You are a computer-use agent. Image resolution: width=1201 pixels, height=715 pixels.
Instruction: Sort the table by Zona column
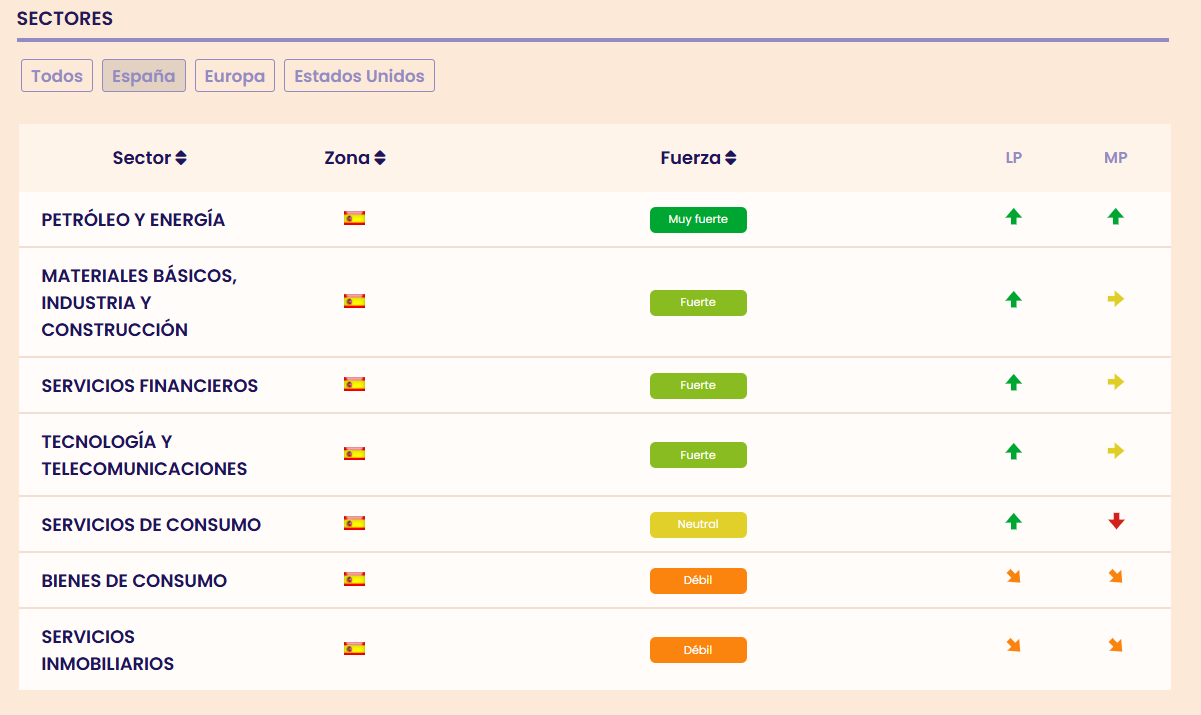click(x=355, y=158)
